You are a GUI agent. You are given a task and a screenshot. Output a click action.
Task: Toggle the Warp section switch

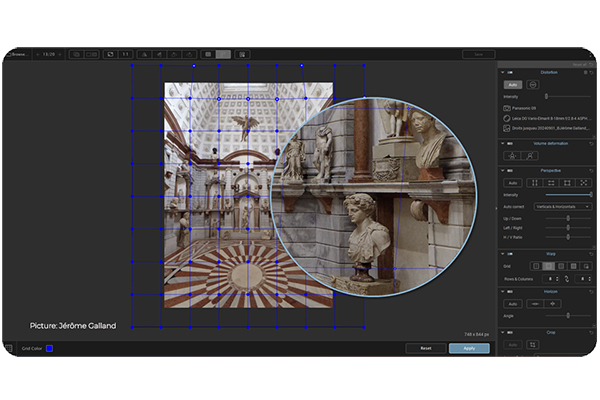(510, 254)
